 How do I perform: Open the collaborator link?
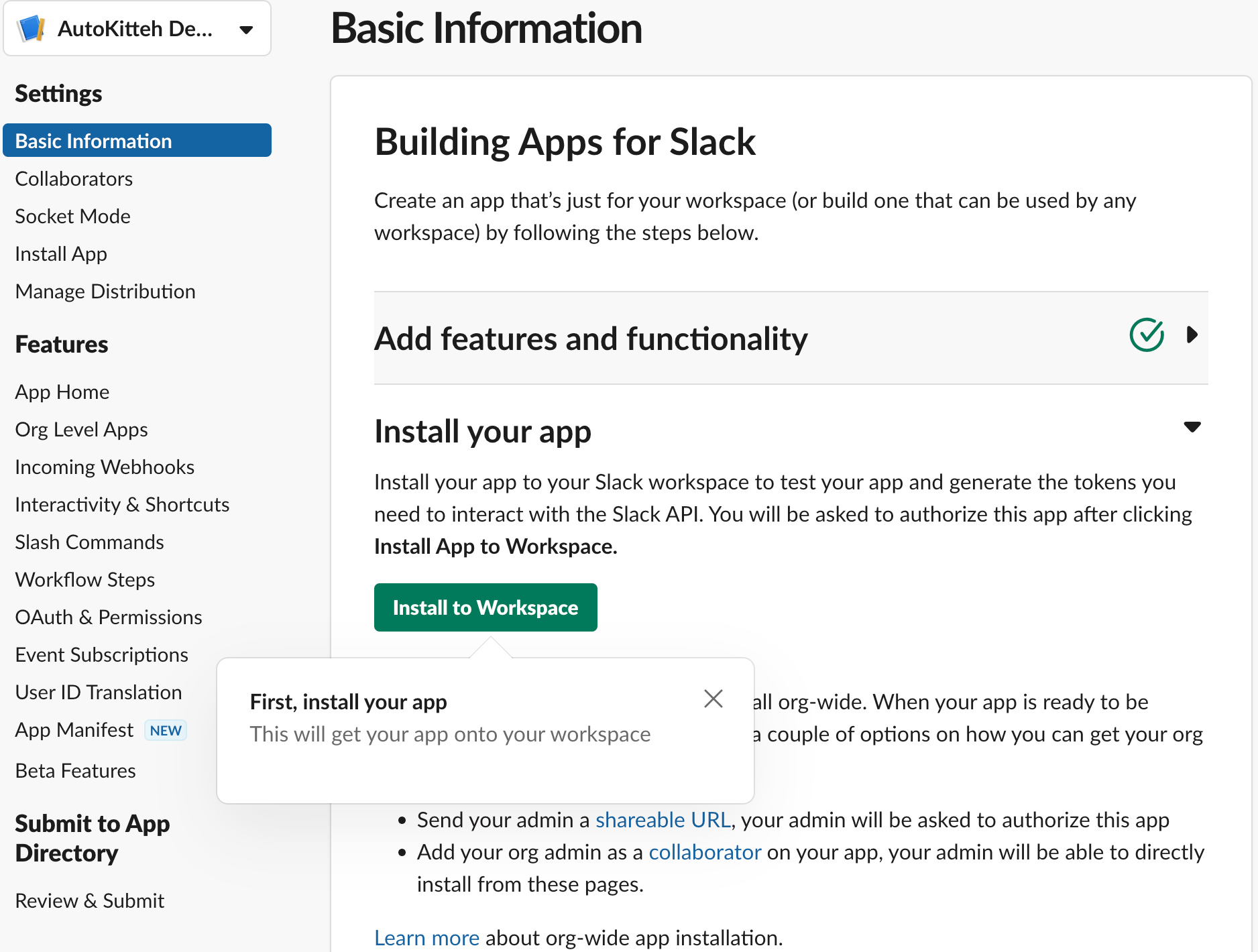705,852
